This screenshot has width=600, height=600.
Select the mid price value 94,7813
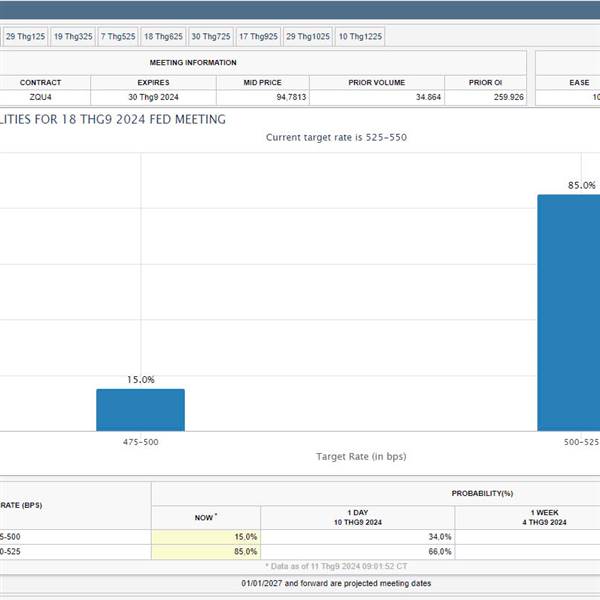(x=262, y=98)
